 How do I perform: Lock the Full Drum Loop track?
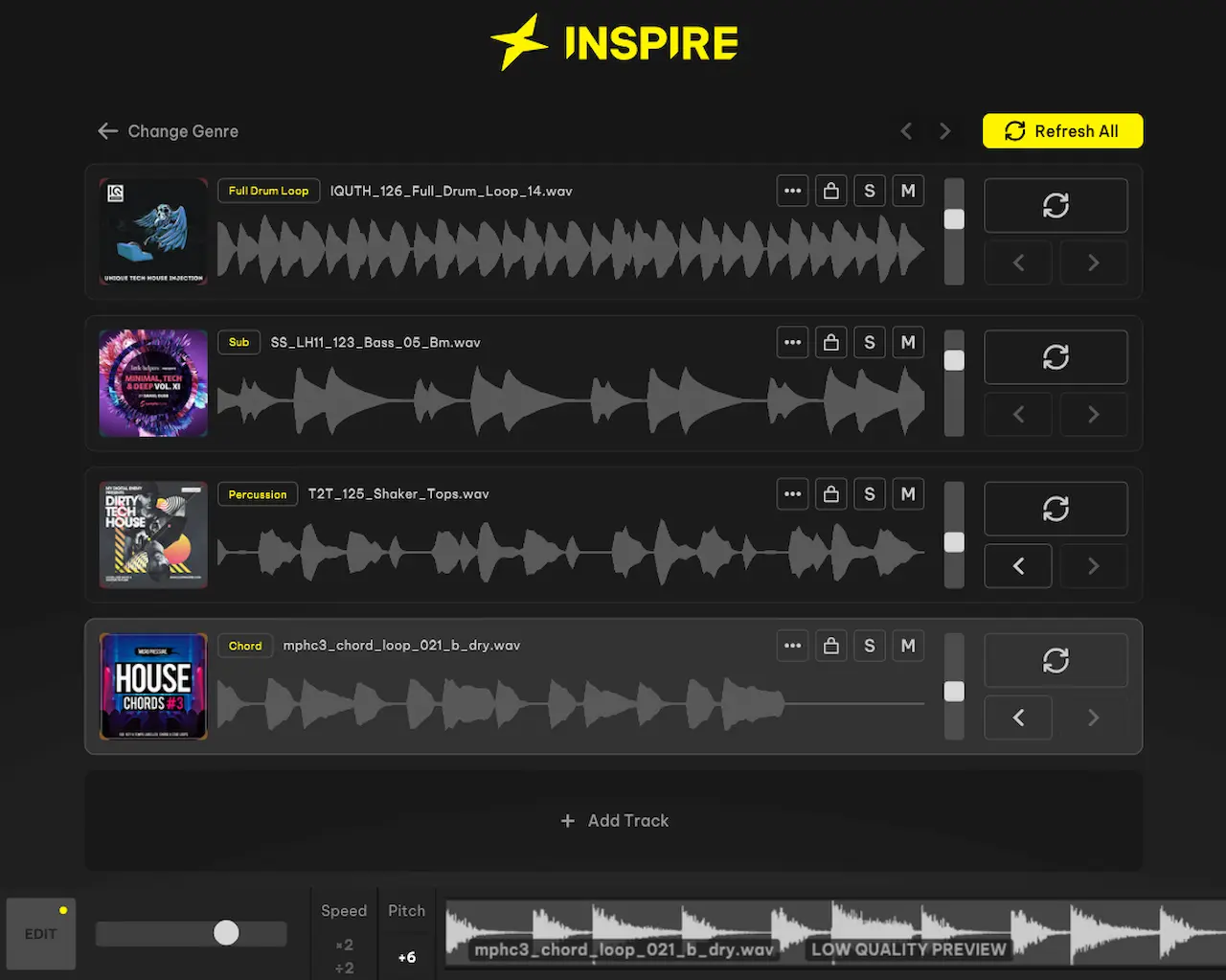coord(831,191)
